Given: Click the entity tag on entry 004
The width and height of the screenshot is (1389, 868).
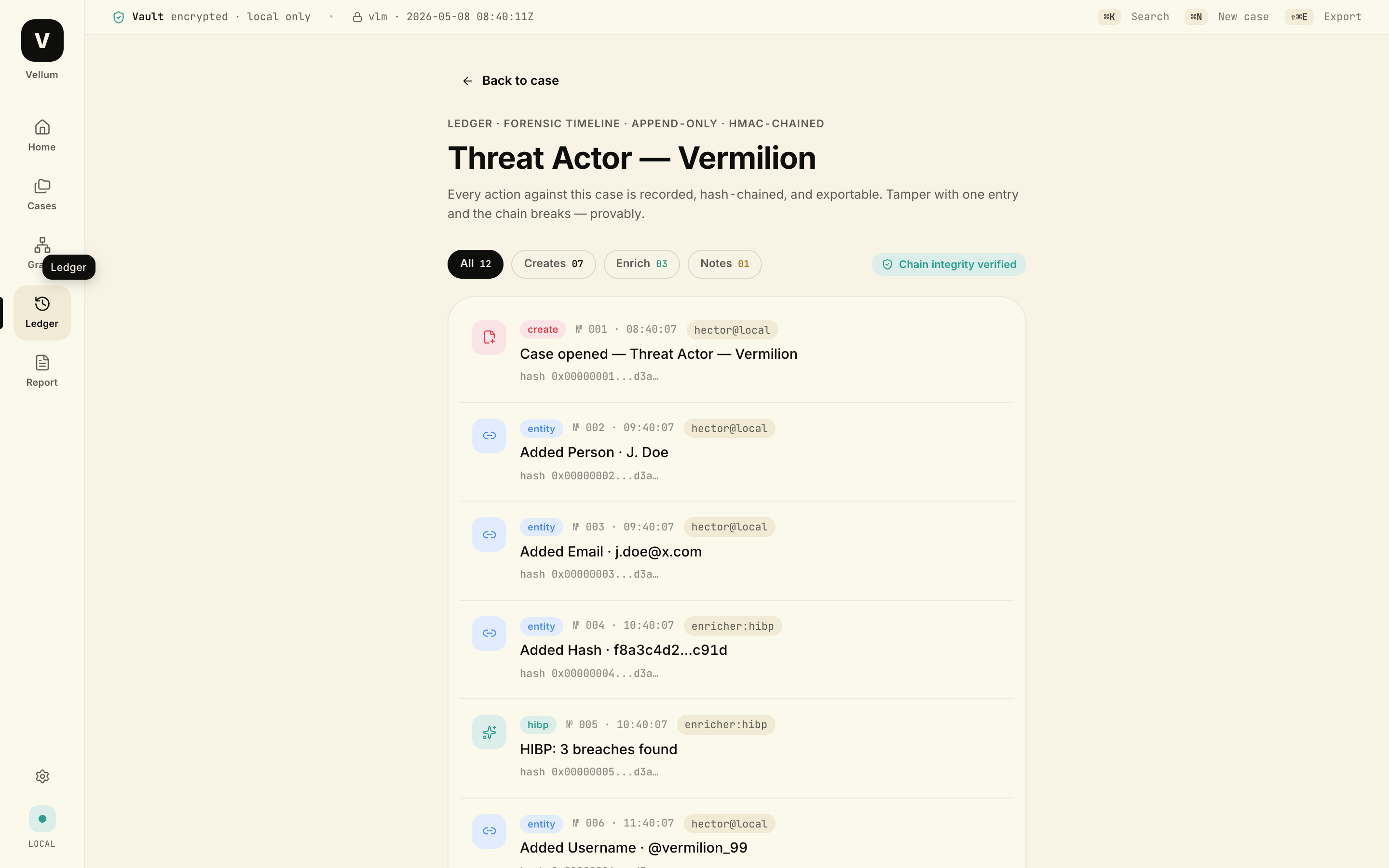Looking at the screenshot, I should pyautogui.click(x=541, y=626).
